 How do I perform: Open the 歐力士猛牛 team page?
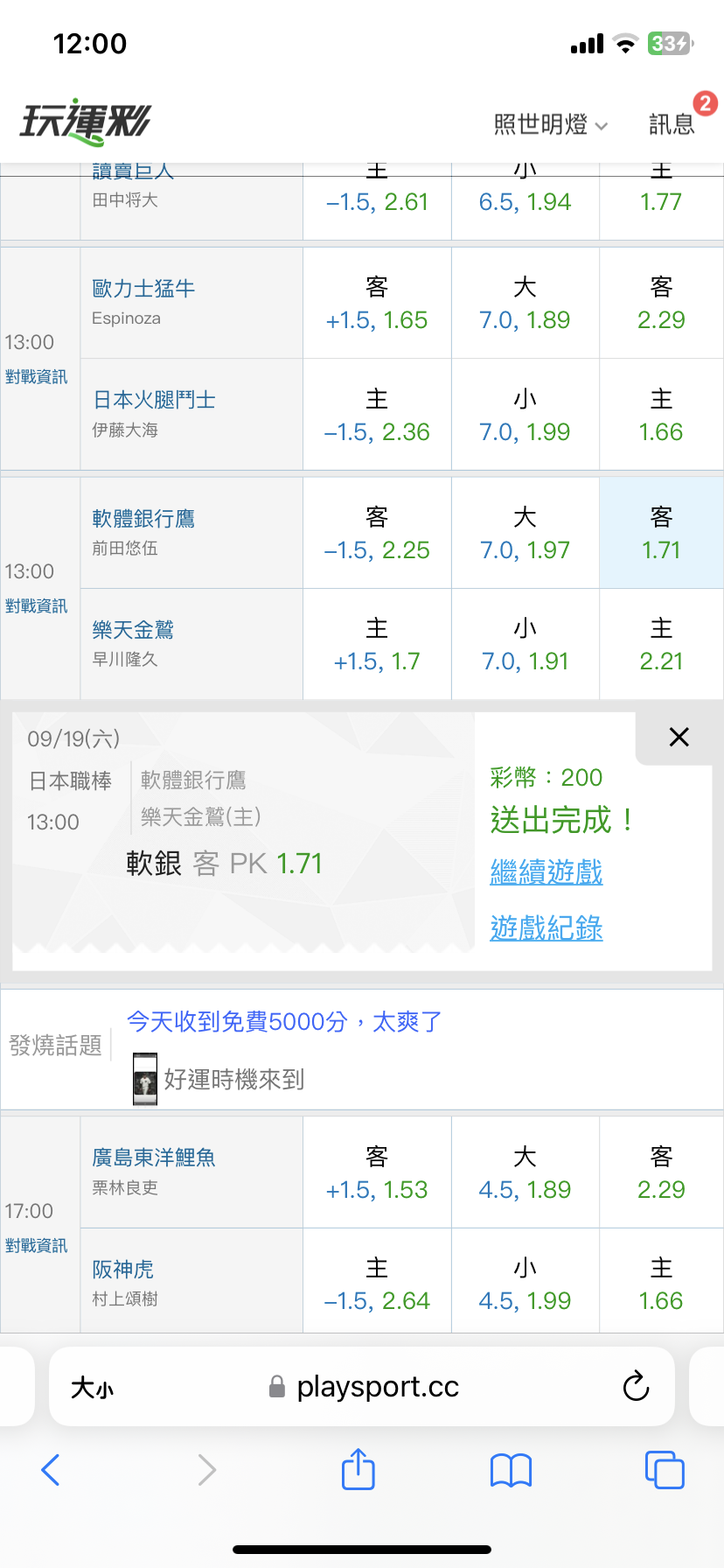tap(143, 289)
